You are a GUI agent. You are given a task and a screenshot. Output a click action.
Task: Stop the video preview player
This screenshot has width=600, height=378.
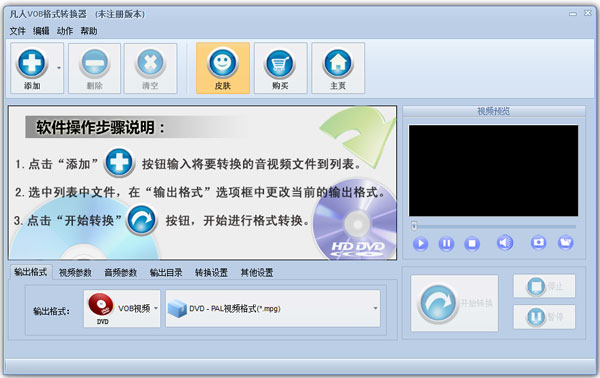point(472,243)
